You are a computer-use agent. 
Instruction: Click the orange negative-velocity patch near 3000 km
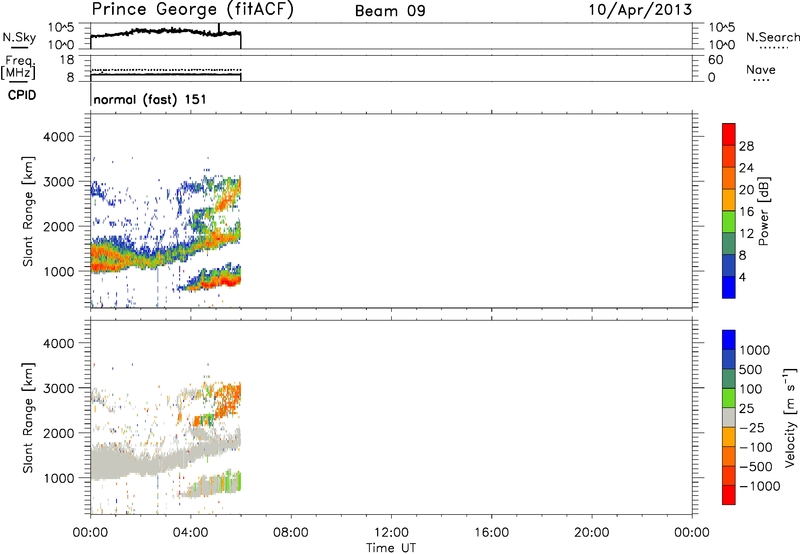[x=228, y=399]
